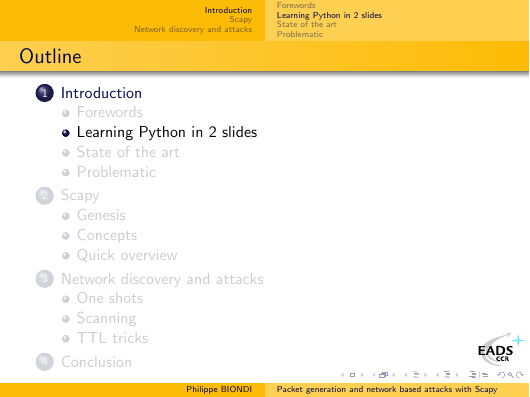
Task: Click the frame stack navigation icon
Action: tap(383, 375)
